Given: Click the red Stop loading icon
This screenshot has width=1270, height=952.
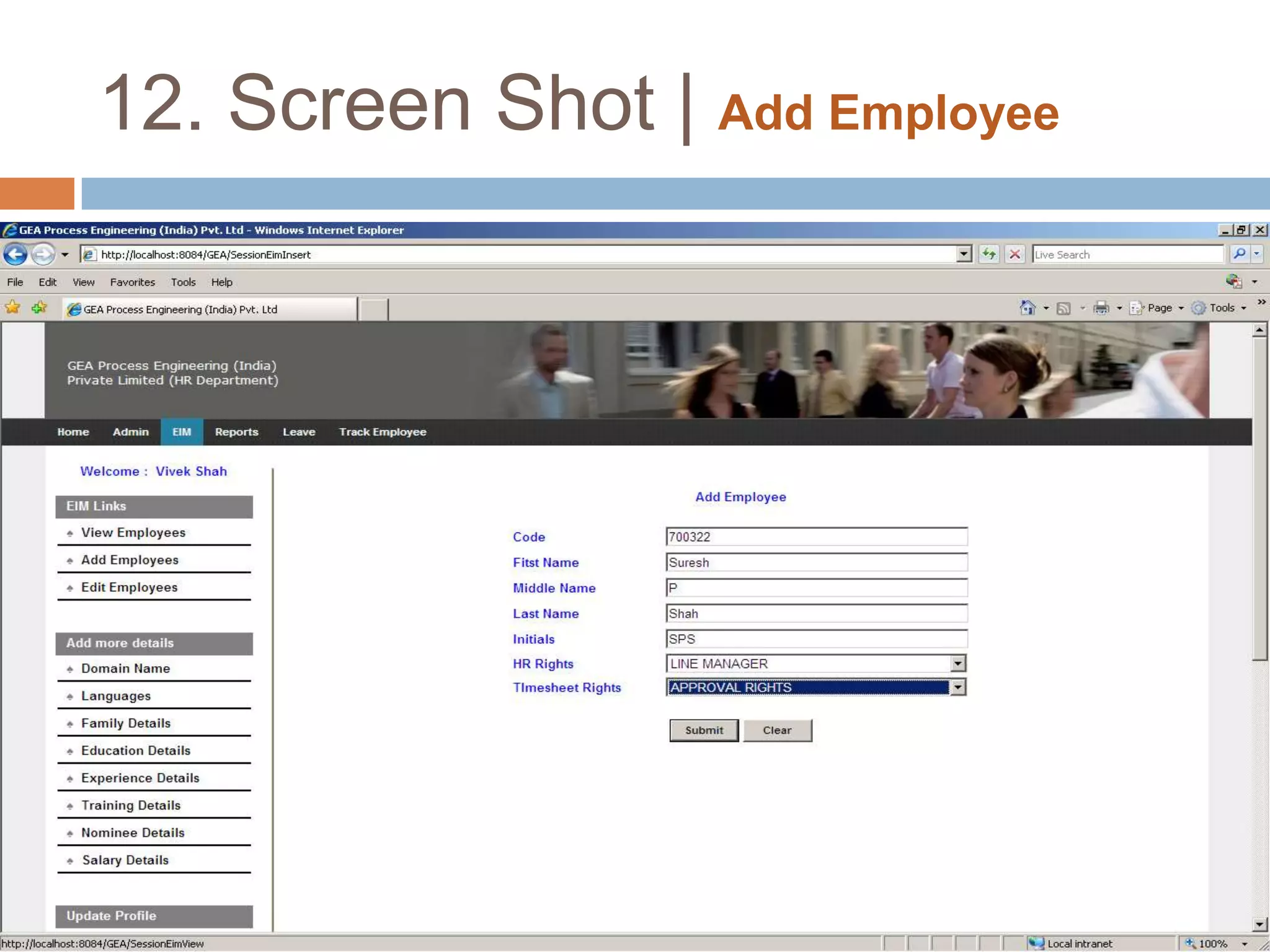Looking at the screenshot, I should [x=1015, y=254].
